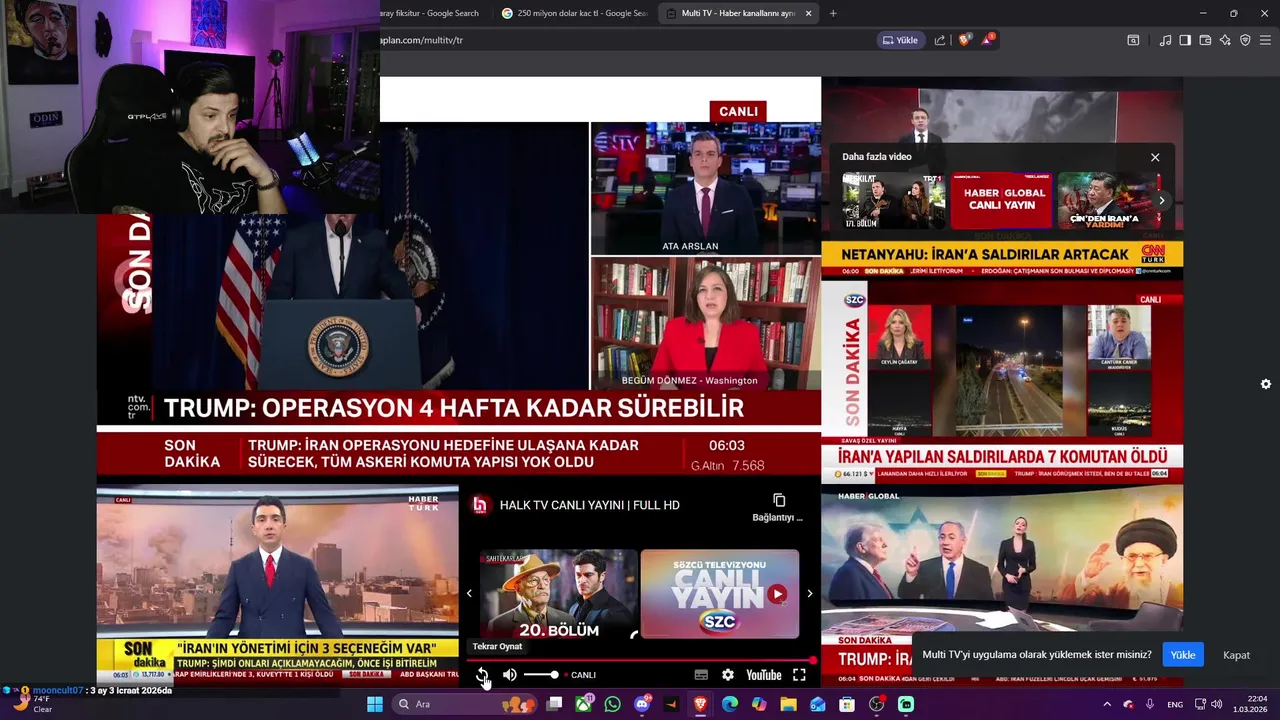Open Brave browser taskbar icon
This screenshot has height=720, width=1280.
(x=700, y=704)
